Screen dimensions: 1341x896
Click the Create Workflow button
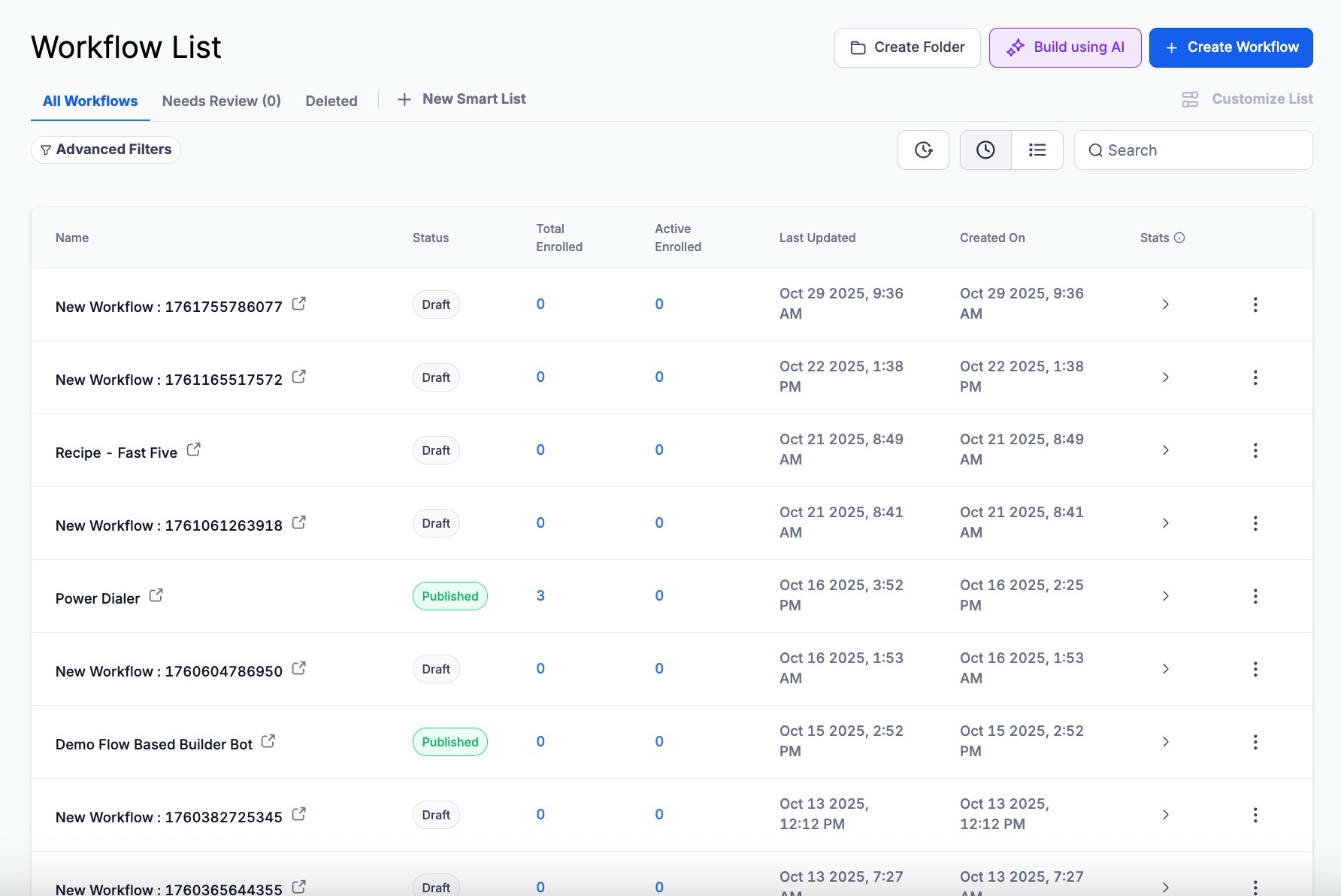[1231, 47]
